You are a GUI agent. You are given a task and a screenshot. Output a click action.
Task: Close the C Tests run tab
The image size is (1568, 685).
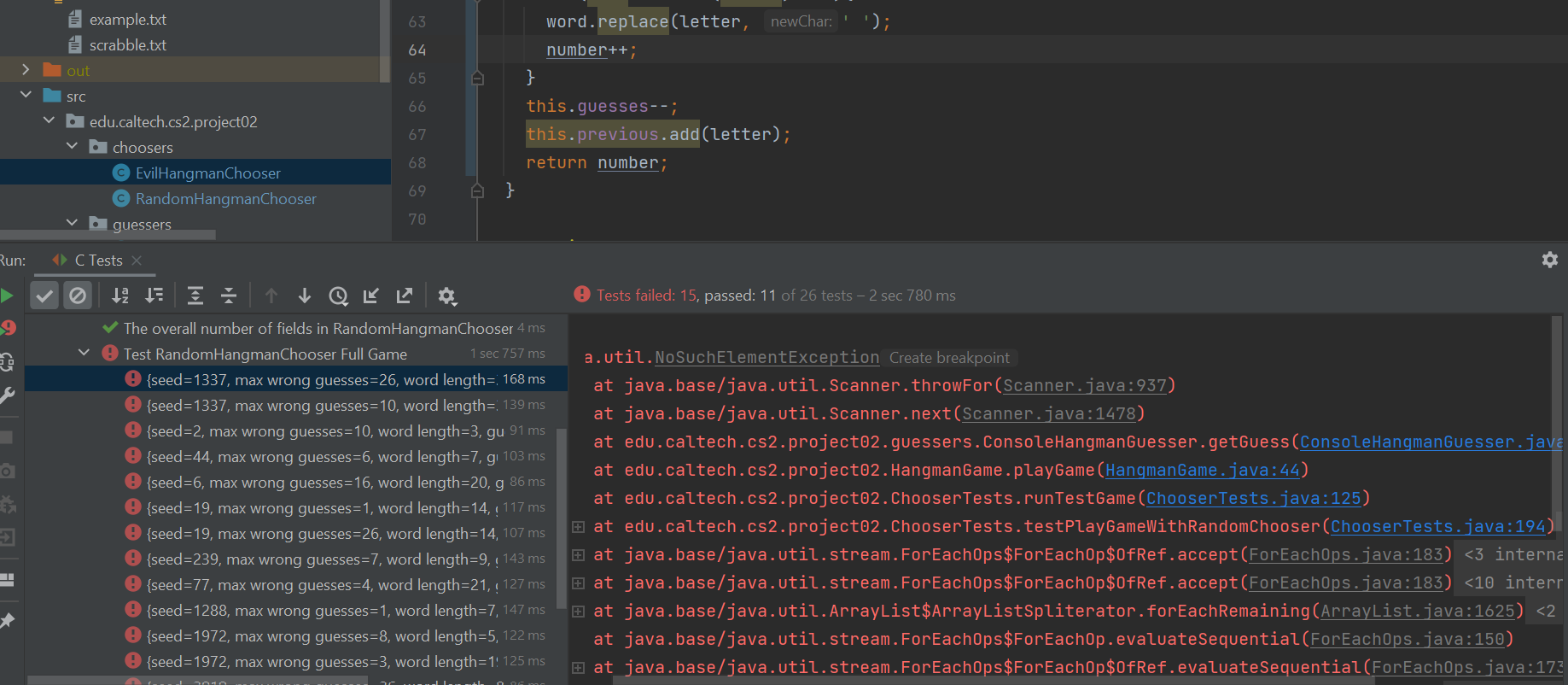[137, 261]
